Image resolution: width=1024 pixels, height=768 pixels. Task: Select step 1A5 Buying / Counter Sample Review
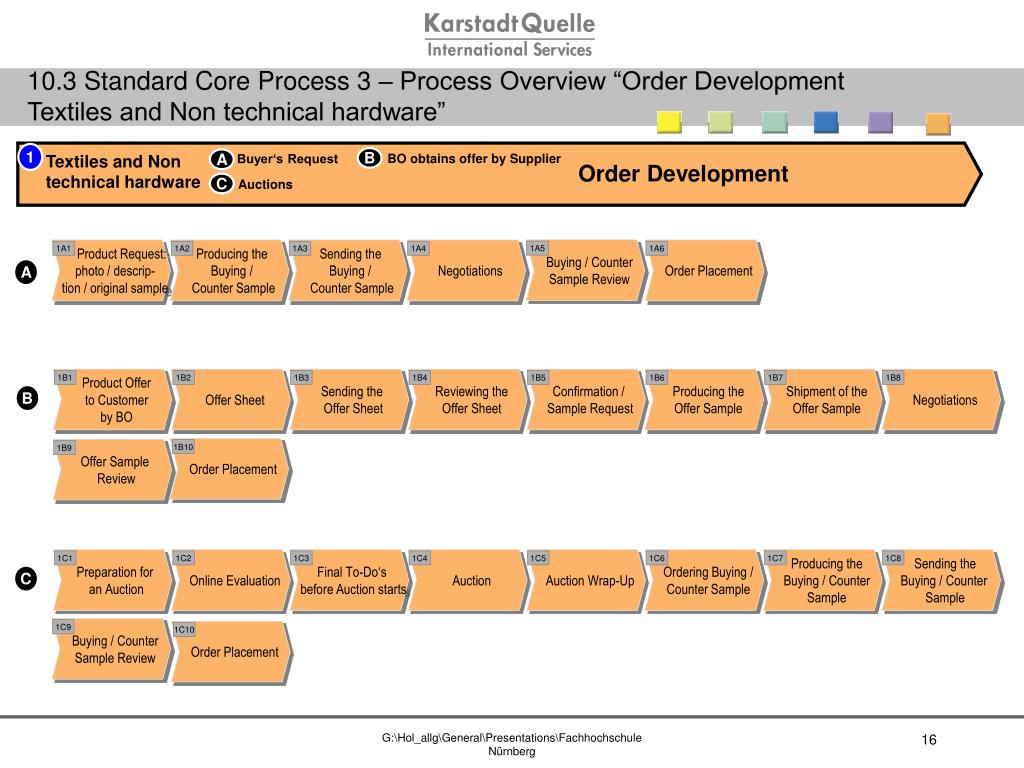pos(586,272)
